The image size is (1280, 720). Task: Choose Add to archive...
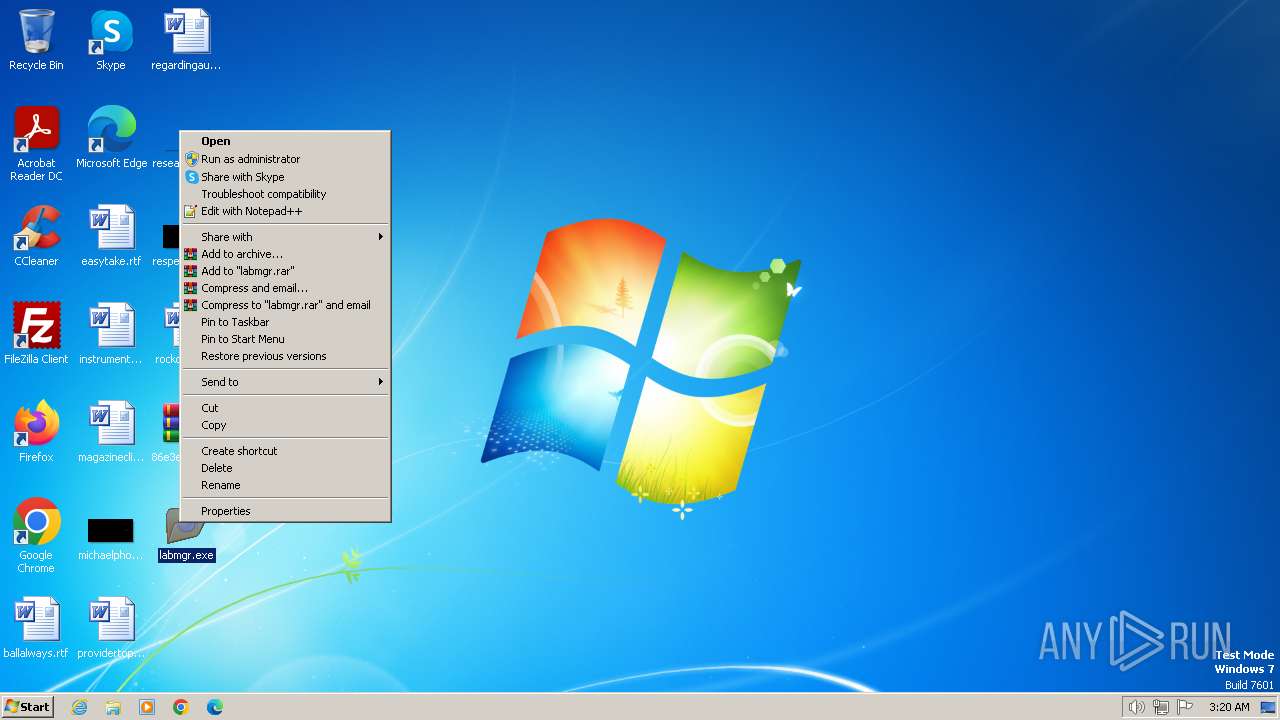tap(285, 254)
